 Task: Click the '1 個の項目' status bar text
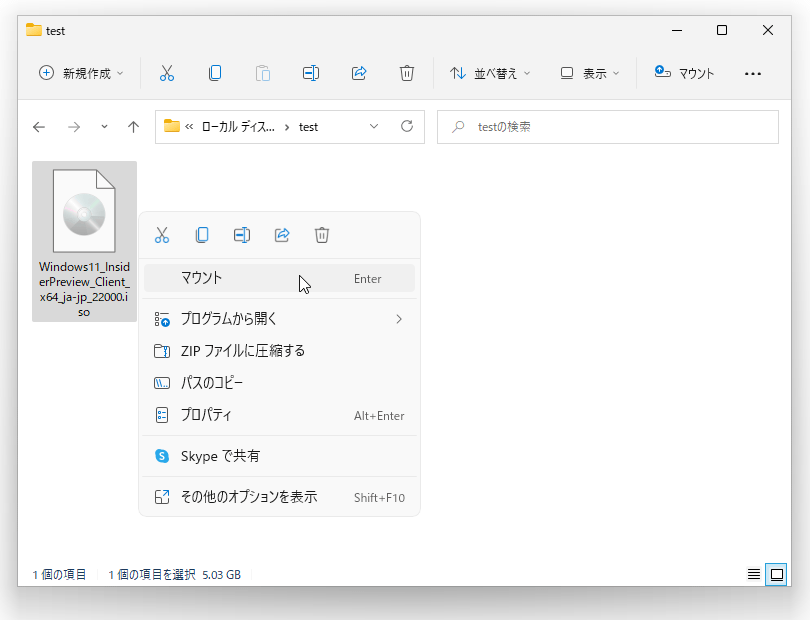59,575
